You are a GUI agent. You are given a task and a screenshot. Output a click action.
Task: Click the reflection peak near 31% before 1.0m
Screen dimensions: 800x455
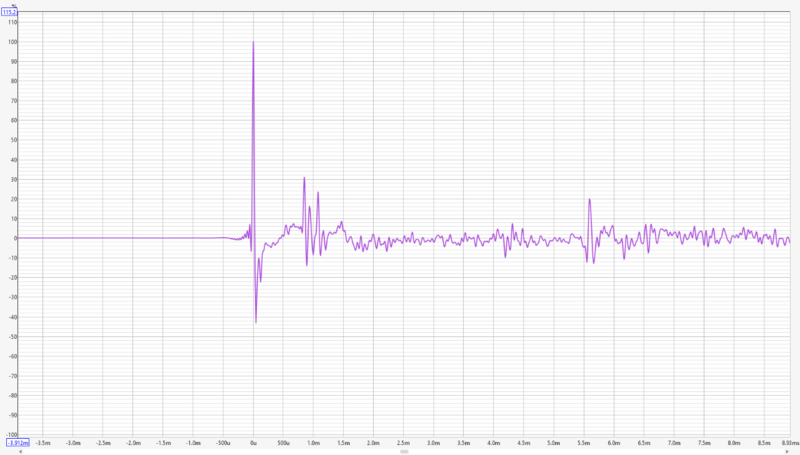tap(304, 178)
